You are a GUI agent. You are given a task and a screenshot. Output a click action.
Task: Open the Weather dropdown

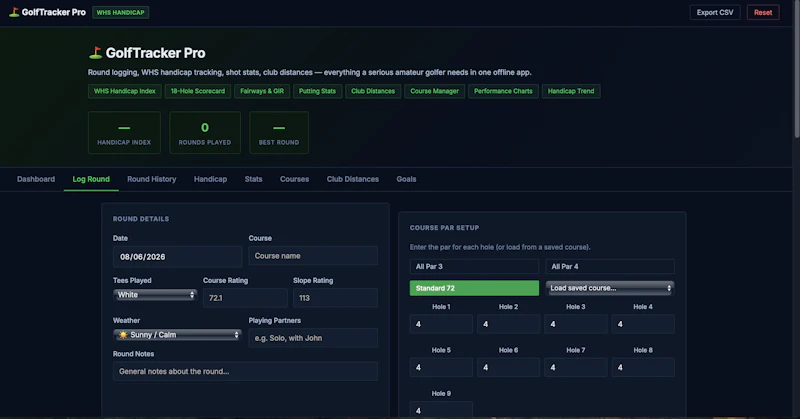tap(177, 335)
